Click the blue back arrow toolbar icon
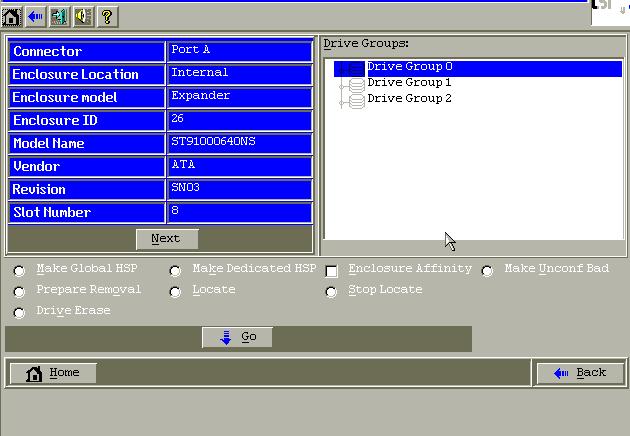The image size is (630, 436). coord(36,16)
